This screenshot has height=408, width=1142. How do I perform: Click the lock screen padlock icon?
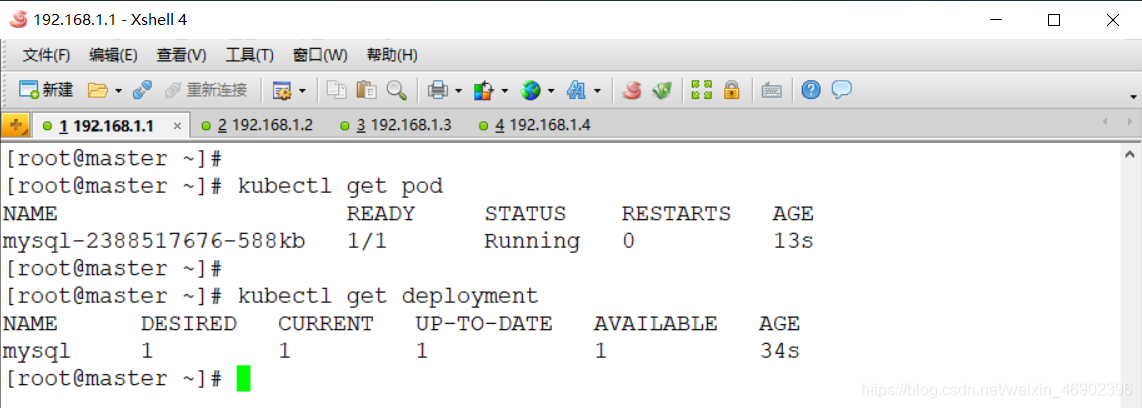(x=731, y=90)
